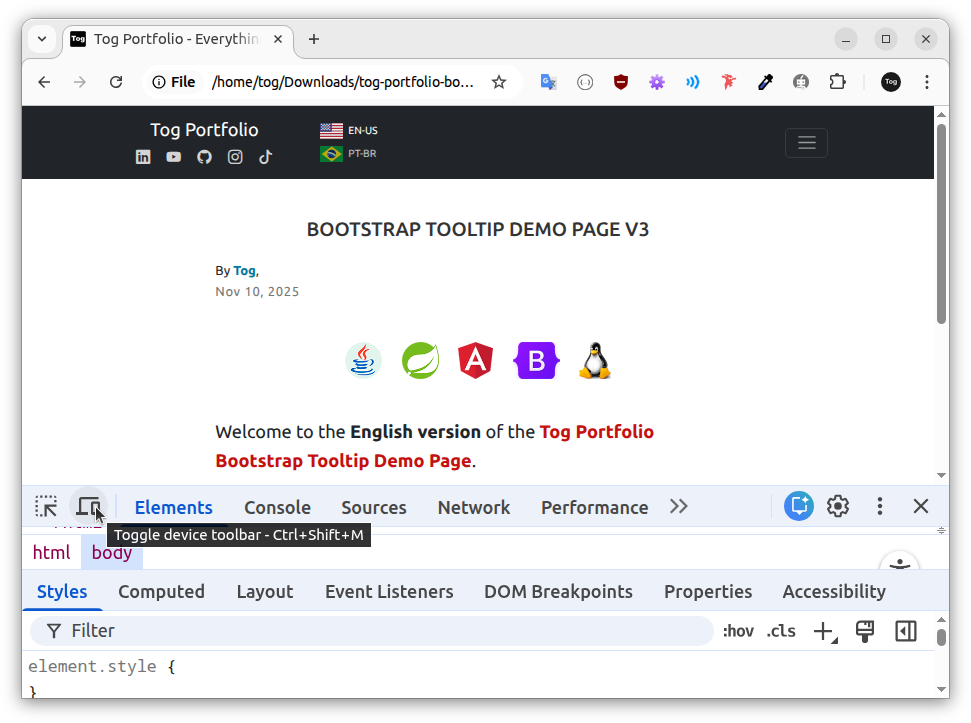The width and height of the screenshot is (971, 723).
Task: Open DevTools customize three-dot menu
Action: (879, 506)
